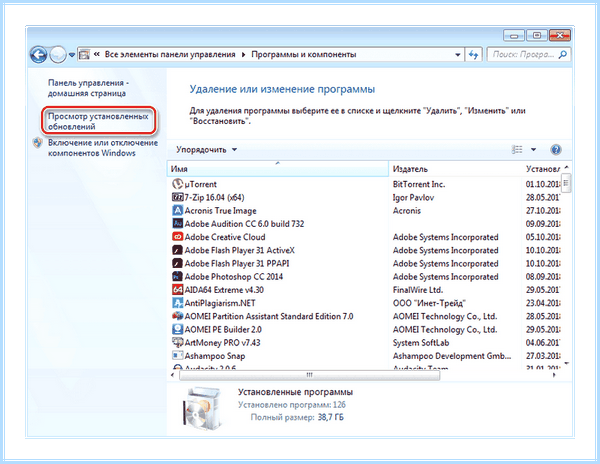Click publisher 'Ashampoo Development Gmb...' cell
This screenshot has width=600, height=464.
[452, 356]
